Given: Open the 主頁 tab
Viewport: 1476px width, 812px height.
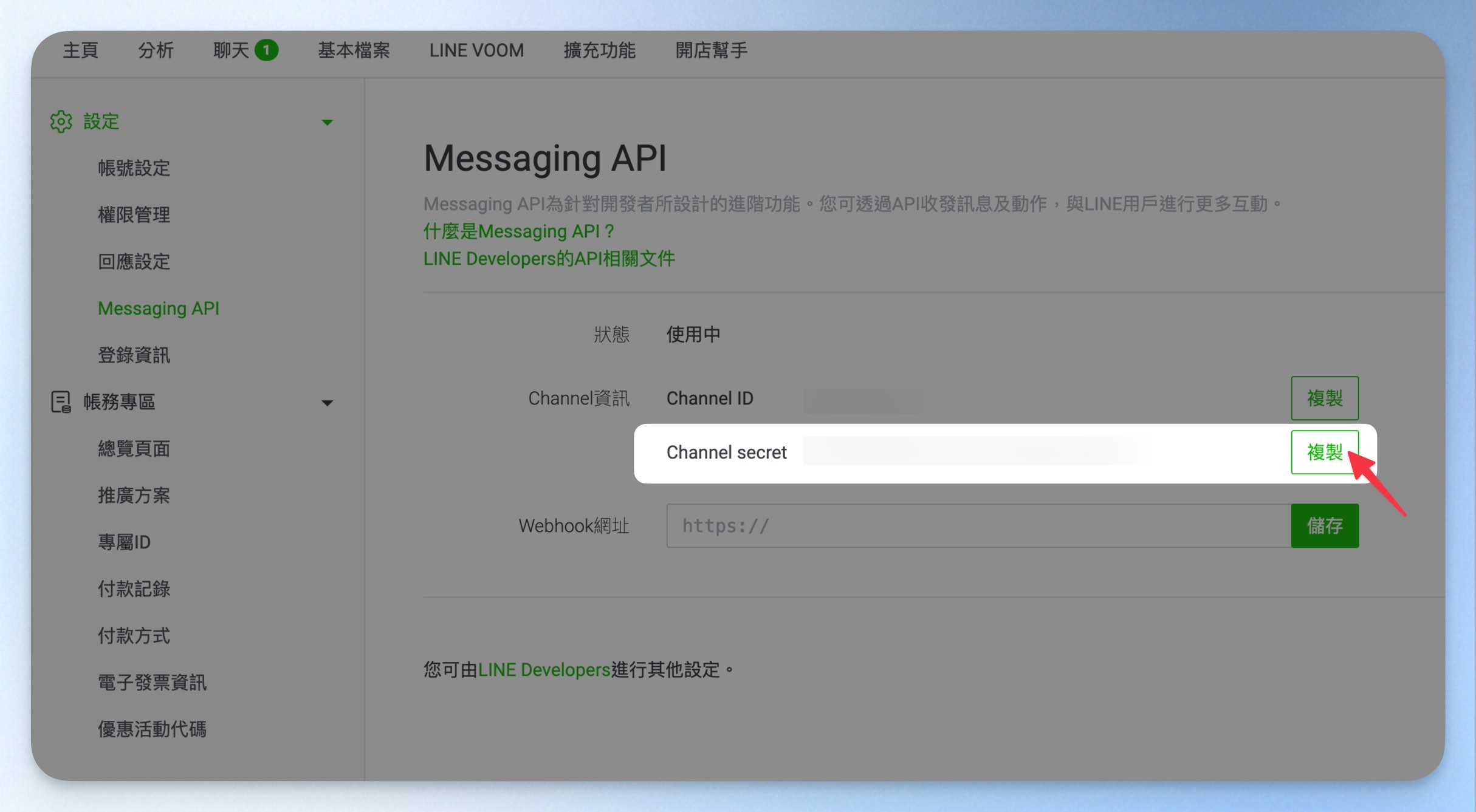Looking at the screenshot, I should coord(81,50).
